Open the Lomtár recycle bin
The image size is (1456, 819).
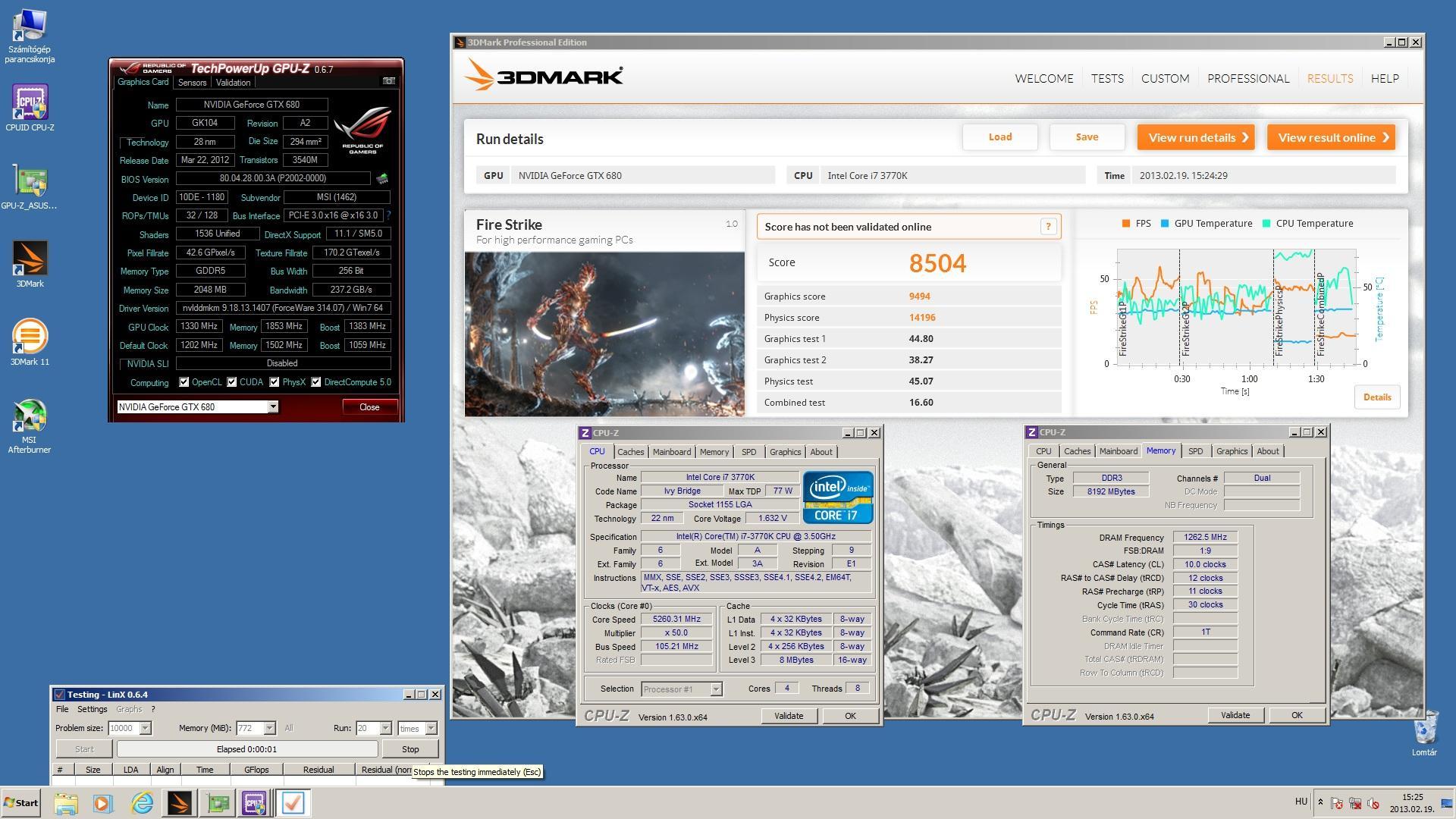1424,733
